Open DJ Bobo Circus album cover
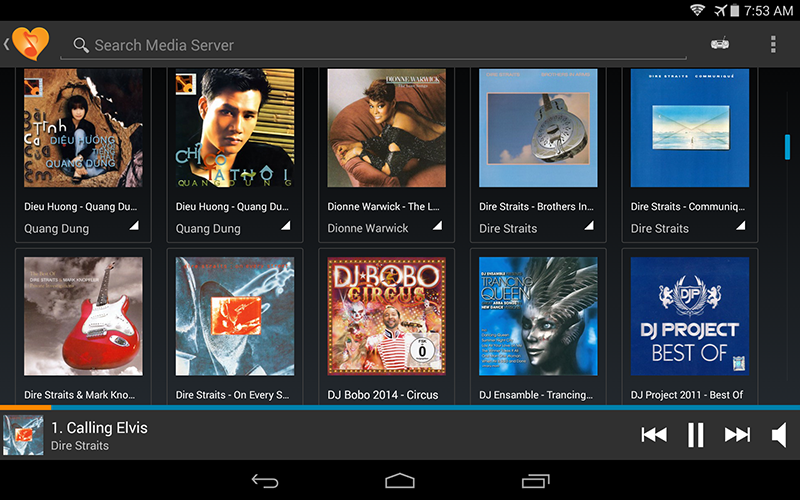The image size is (800, 500). click(x=386, y=316)
